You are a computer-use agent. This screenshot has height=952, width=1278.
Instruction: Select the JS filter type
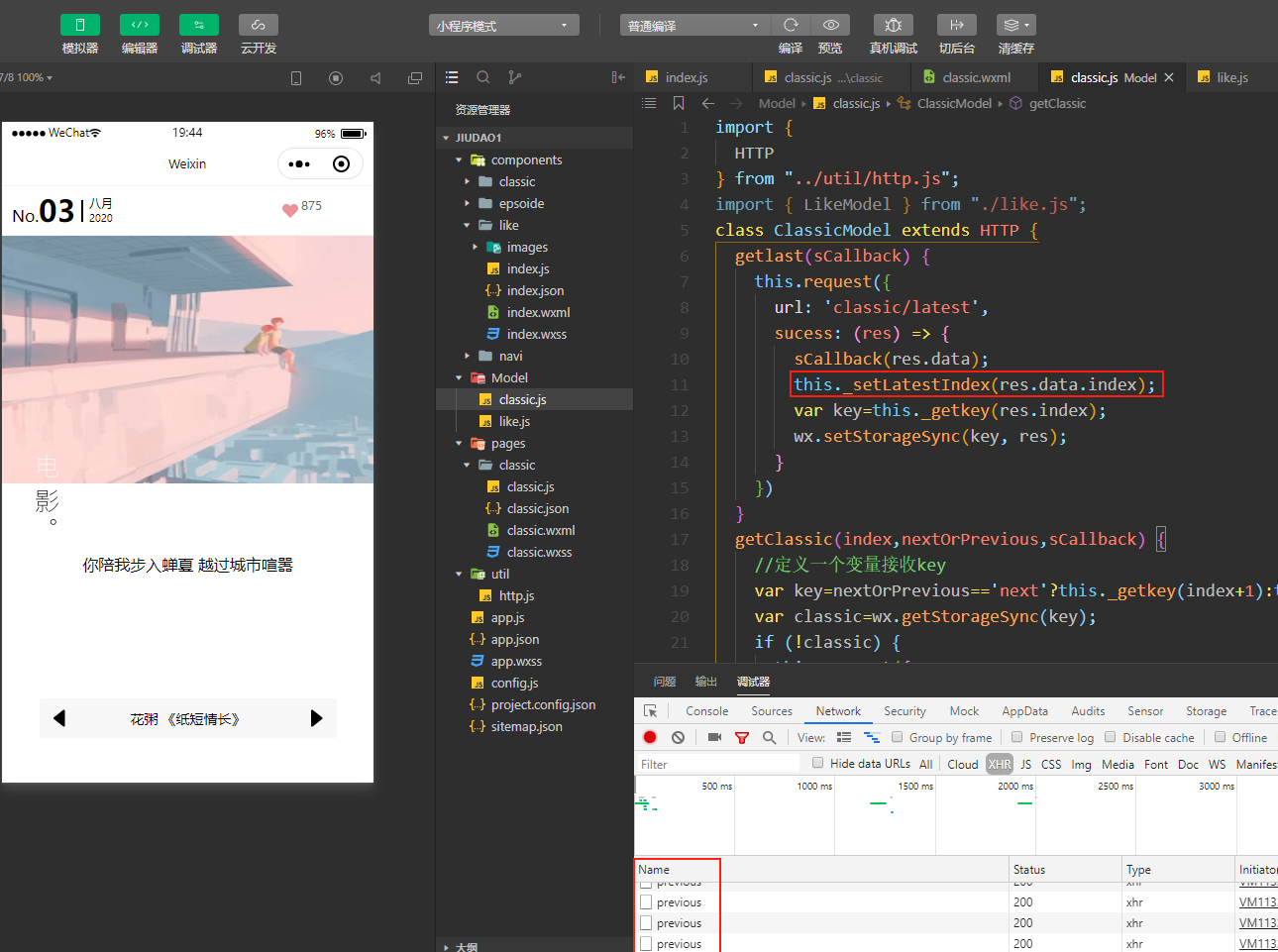coord(1026,764)
